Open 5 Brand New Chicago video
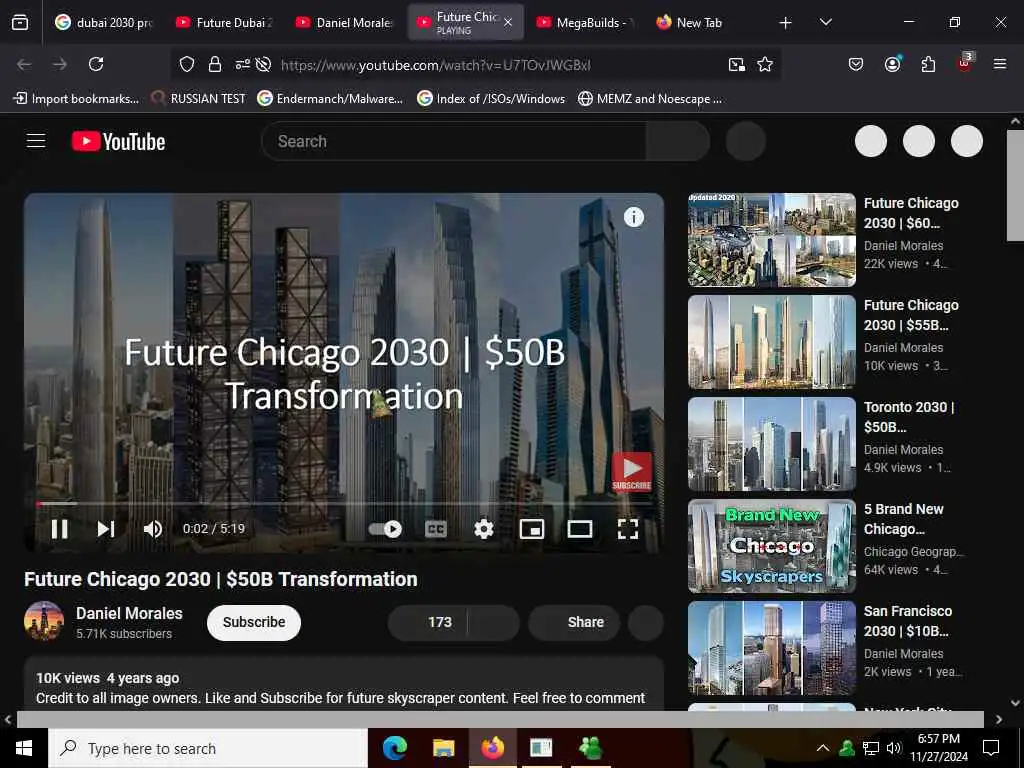 tap(772, 546)
